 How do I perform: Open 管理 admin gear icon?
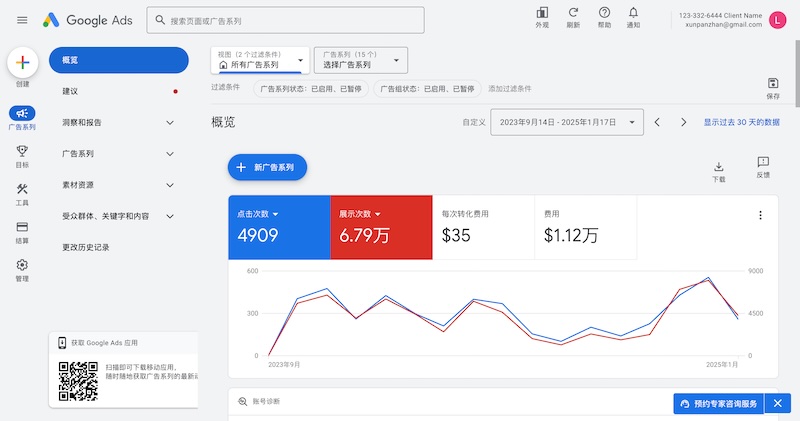22,266
